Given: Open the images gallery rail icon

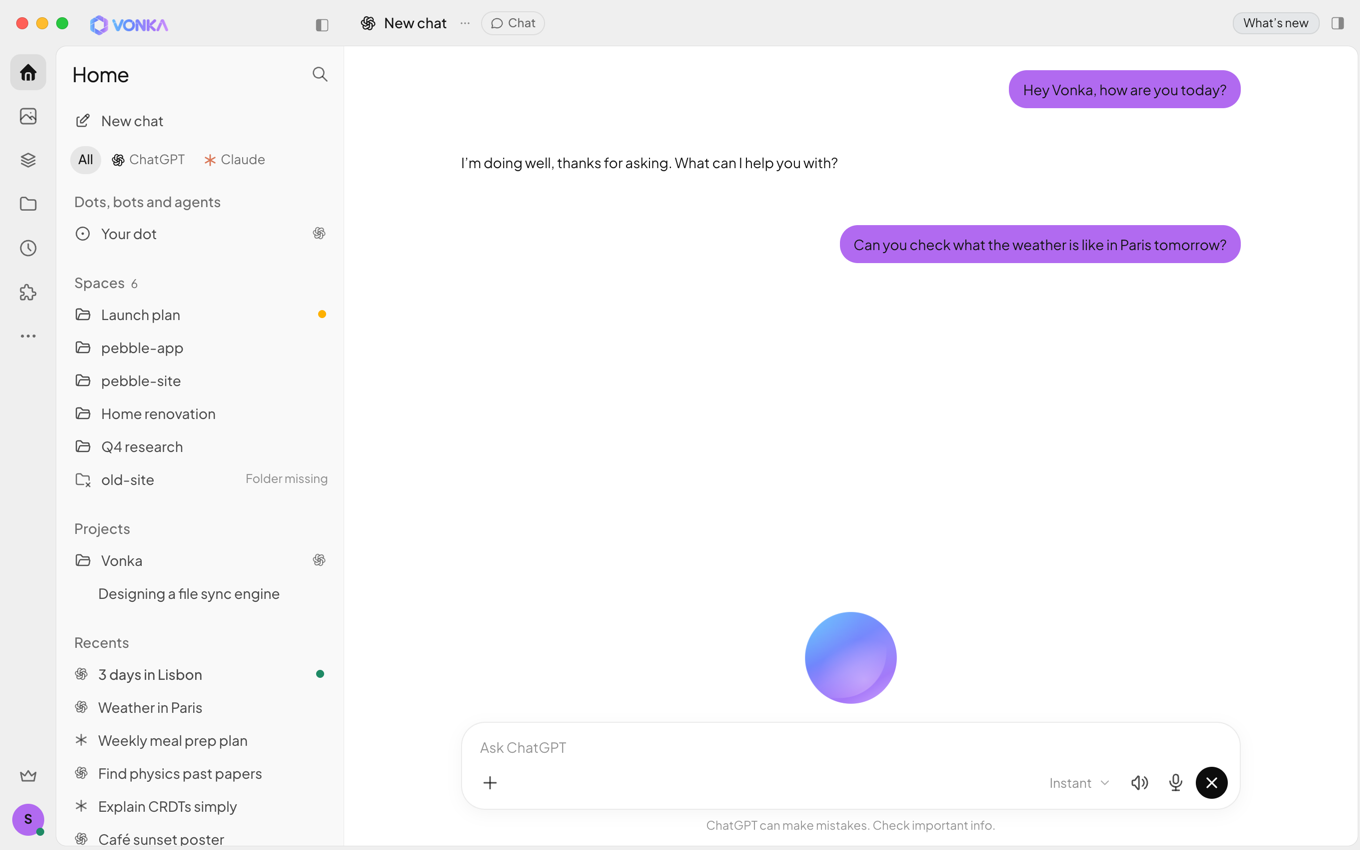Looking at the screenshot, I should click(28, 116).
